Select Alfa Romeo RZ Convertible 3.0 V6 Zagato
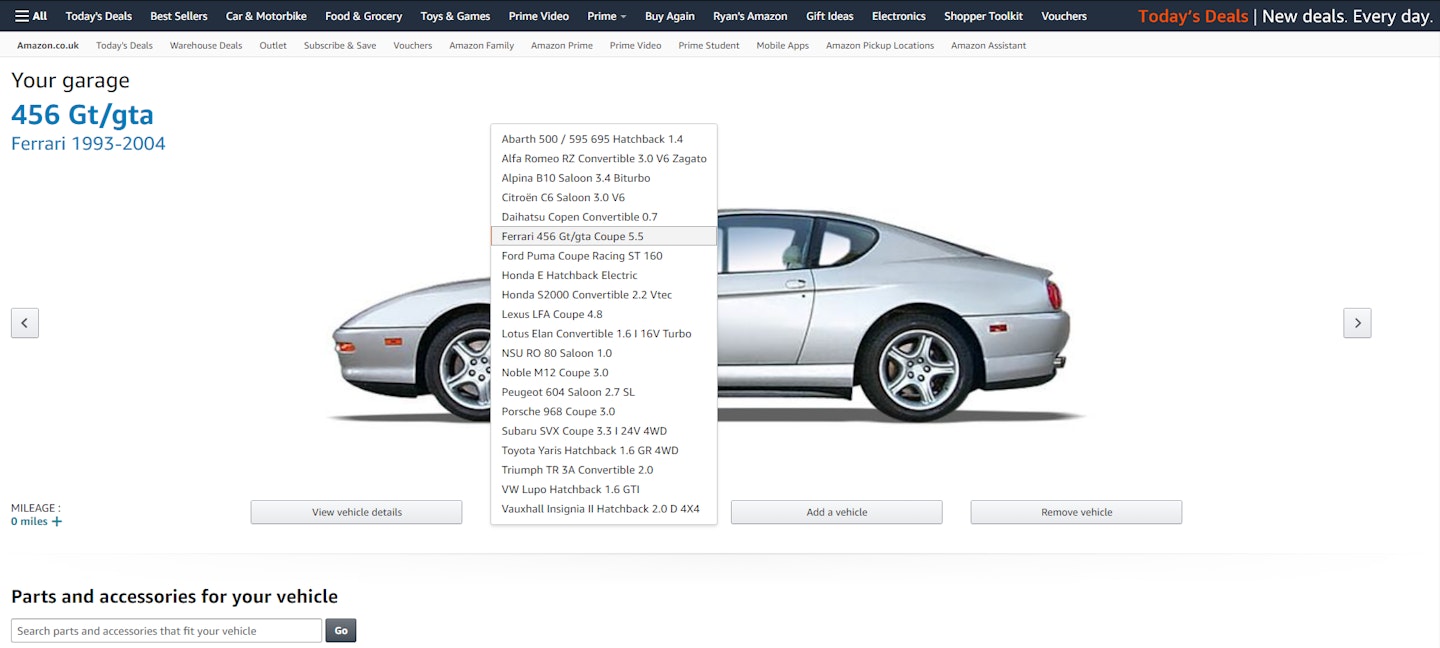The height and width of the screenshot is (648, 1440). 604,158
